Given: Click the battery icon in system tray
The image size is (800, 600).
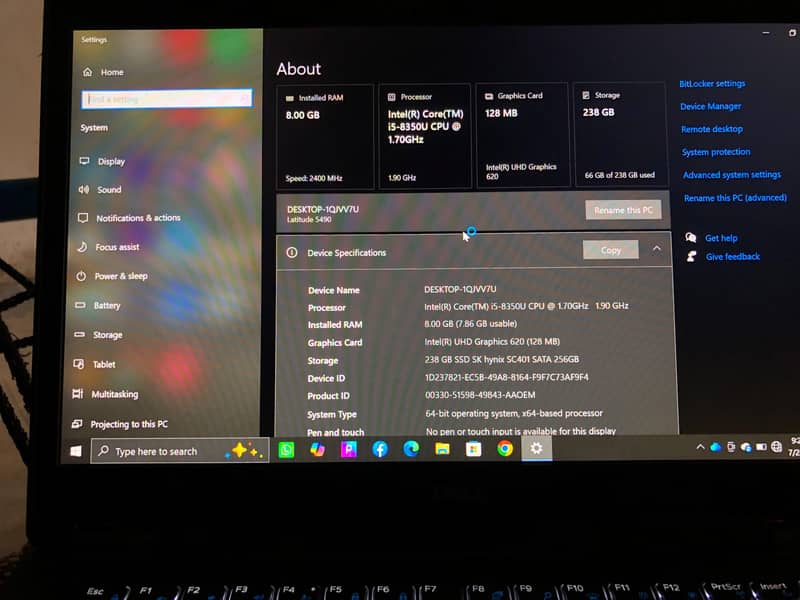Looking at the screenshot, I should click(761, 447).
